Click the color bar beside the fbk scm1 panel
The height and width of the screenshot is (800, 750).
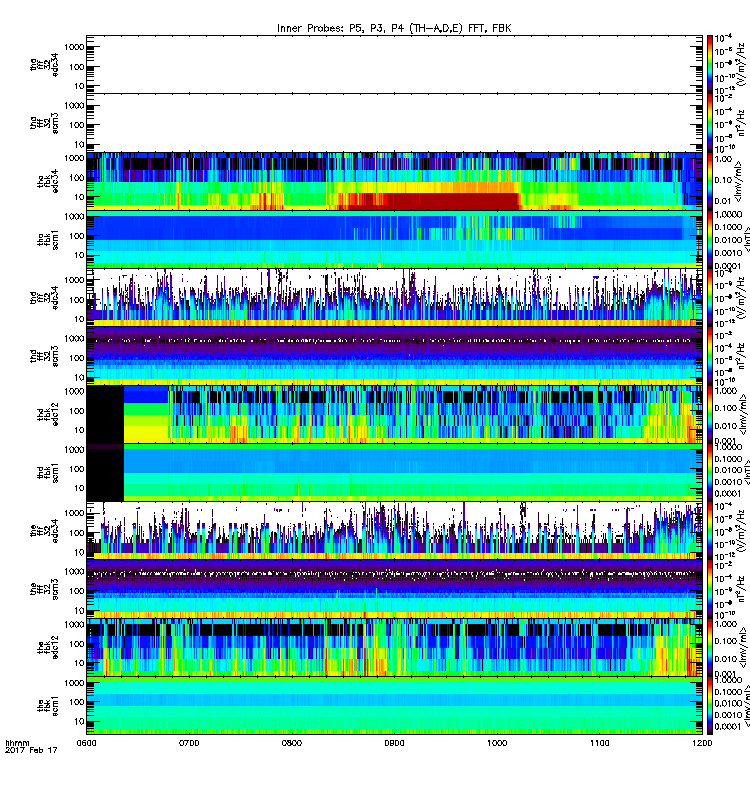click(710, 706)
